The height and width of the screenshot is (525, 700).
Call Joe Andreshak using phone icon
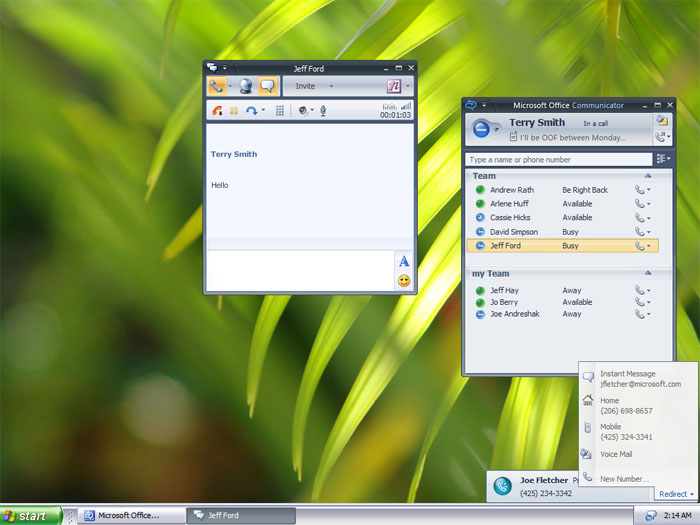(x=640, y=314)
